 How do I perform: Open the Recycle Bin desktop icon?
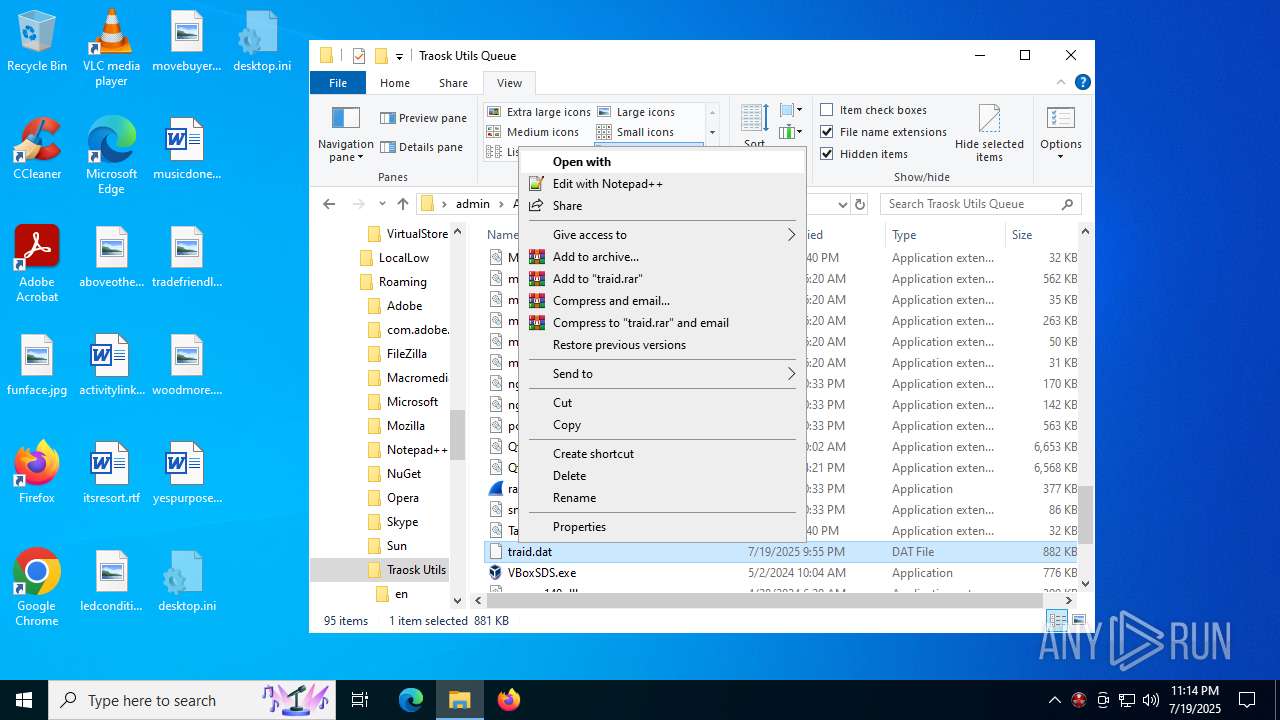click(x=37, y=41)
